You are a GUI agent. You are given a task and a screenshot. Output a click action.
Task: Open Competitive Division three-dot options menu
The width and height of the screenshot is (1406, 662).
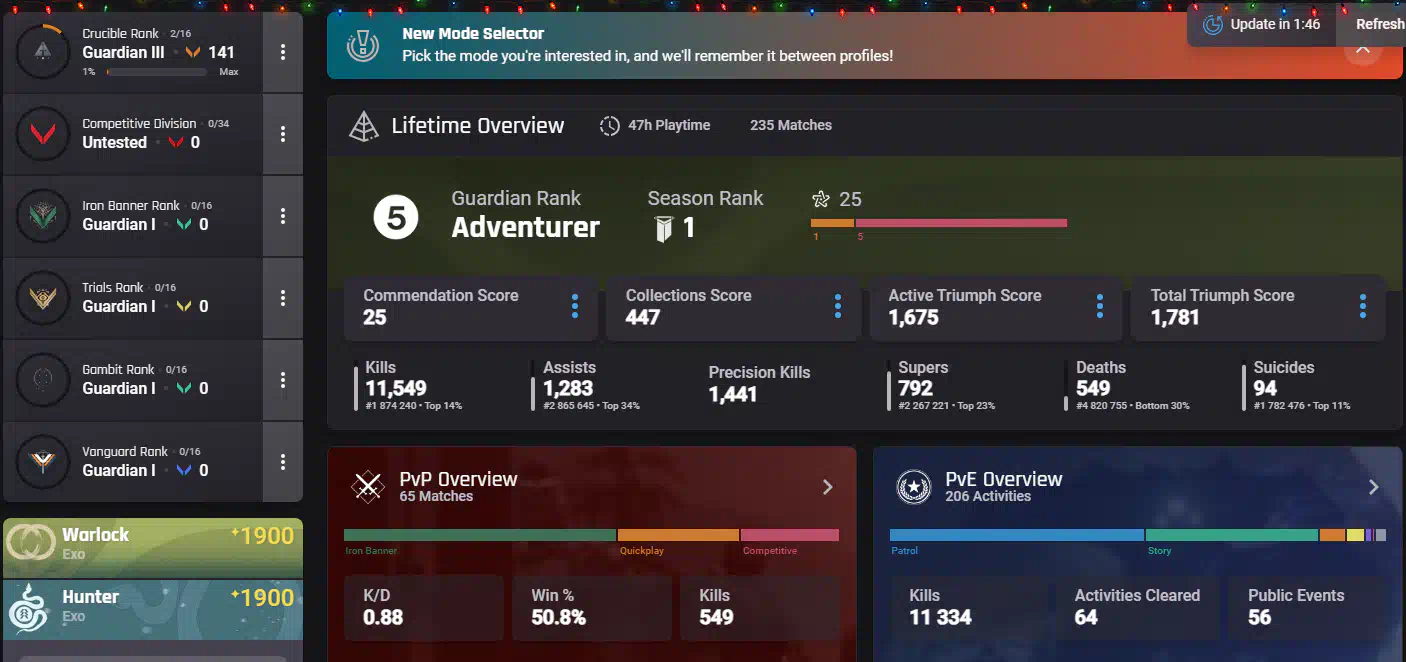point(283,134)
